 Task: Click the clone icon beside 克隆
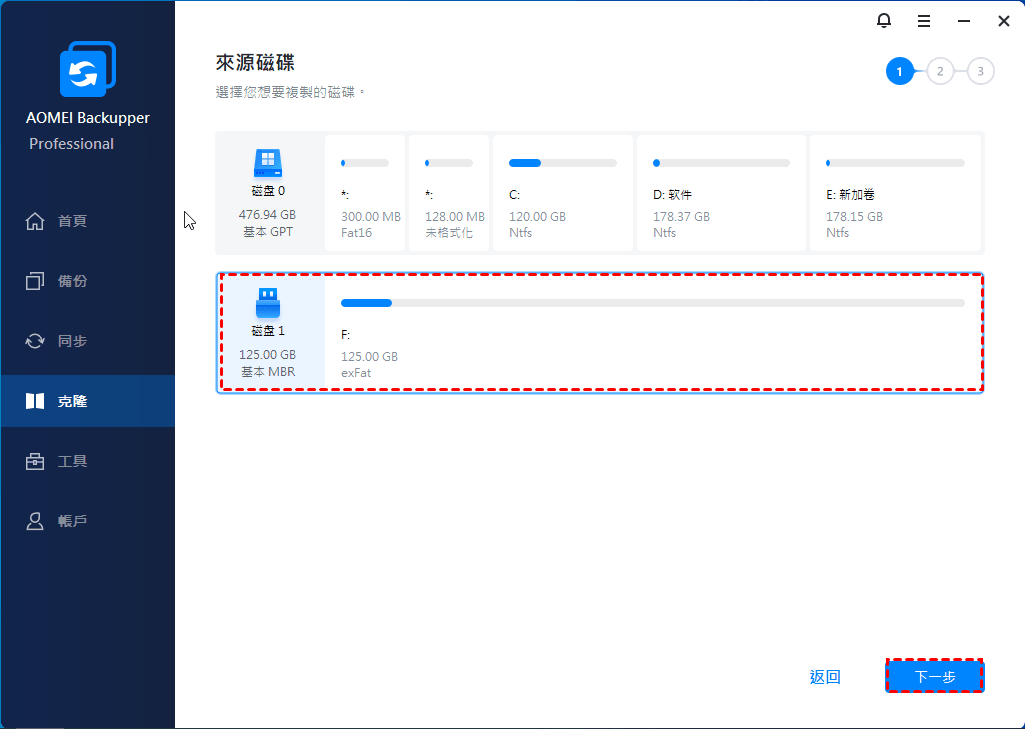[x=35, y=401]
